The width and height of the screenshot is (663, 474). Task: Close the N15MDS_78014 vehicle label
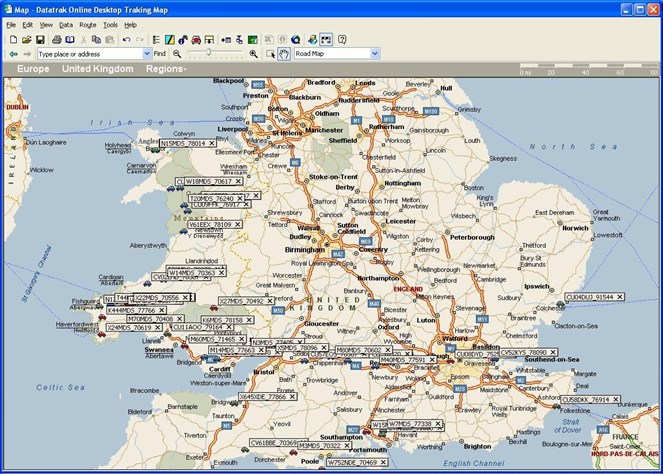[x=211, y=143]
